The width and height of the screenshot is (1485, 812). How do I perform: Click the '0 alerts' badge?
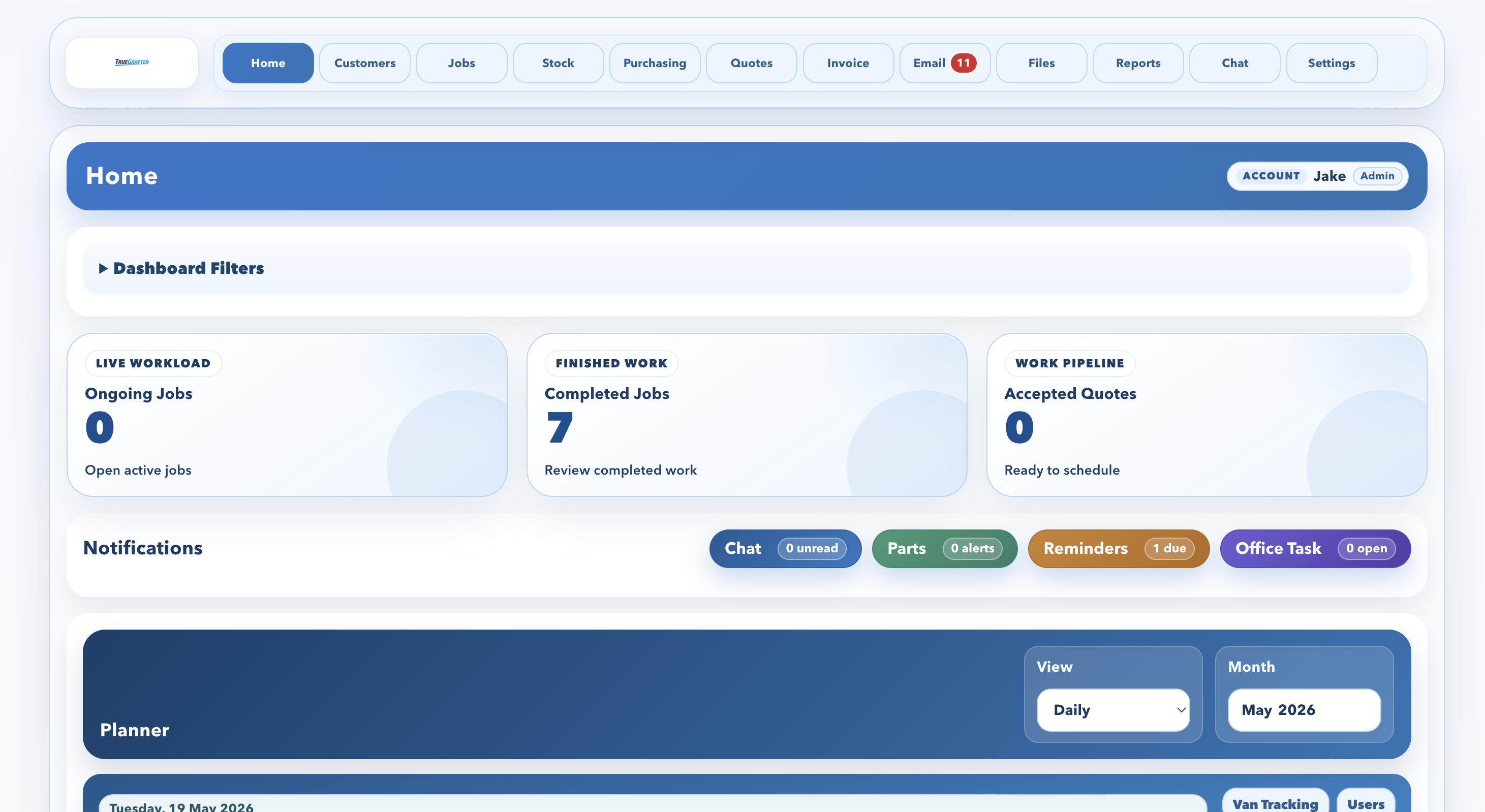[x=973, y=549]
